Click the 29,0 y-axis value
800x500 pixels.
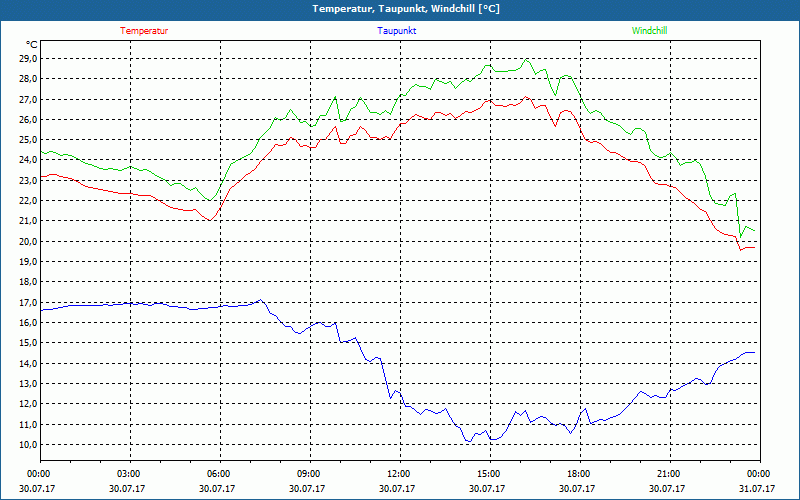point(28,59)
